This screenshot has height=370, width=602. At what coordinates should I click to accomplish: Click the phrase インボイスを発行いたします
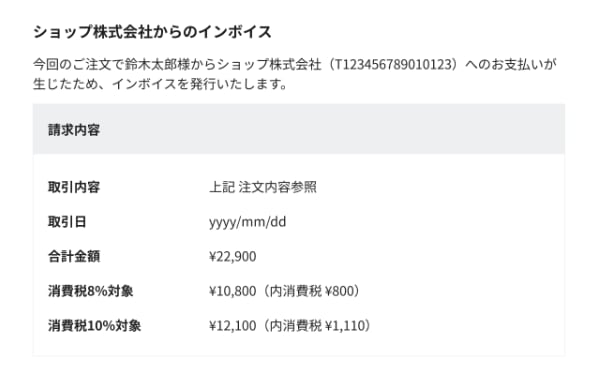click(x=199, y=84)
